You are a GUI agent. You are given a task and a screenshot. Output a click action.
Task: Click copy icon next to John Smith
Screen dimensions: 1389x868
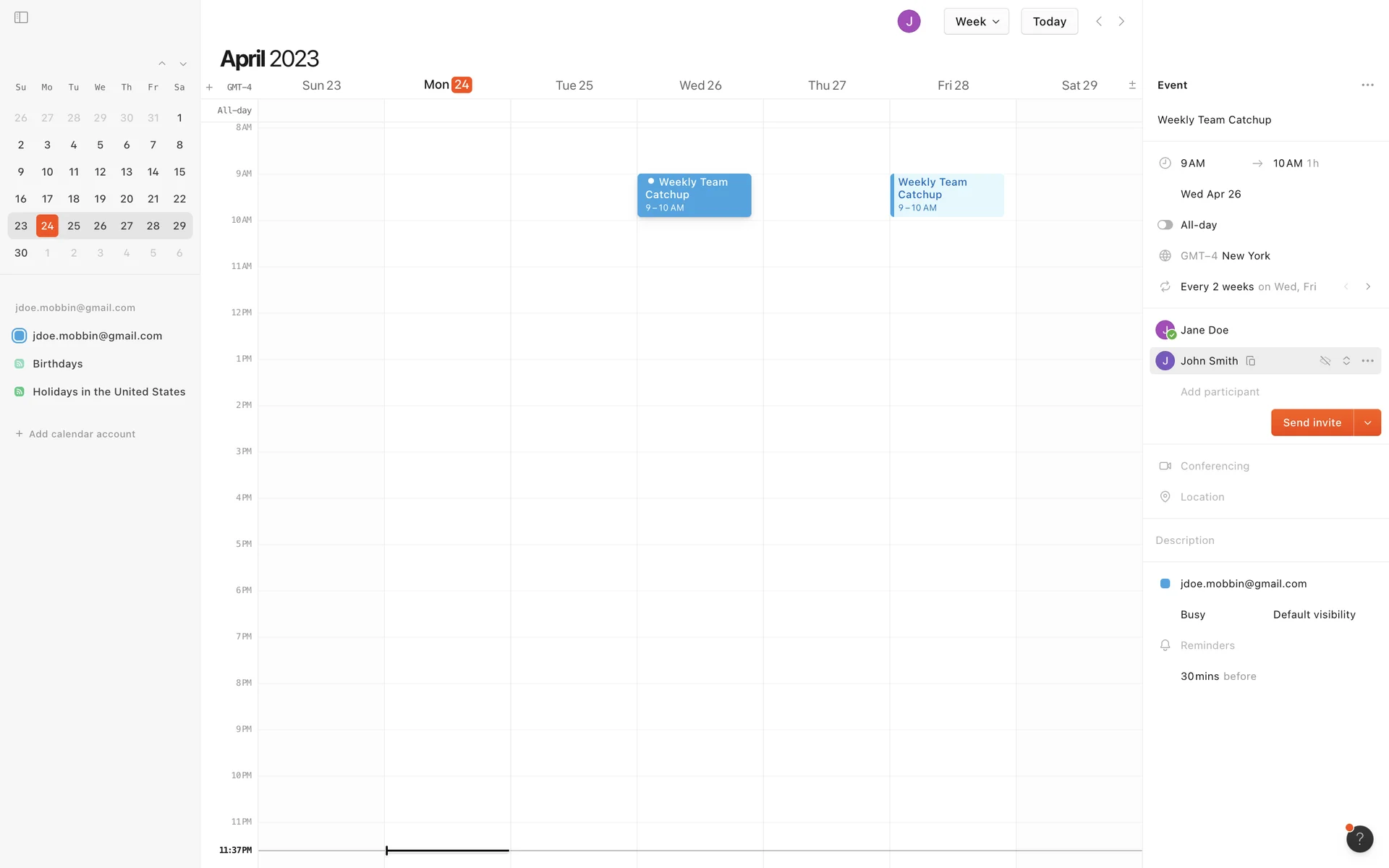click(1250, 361)
